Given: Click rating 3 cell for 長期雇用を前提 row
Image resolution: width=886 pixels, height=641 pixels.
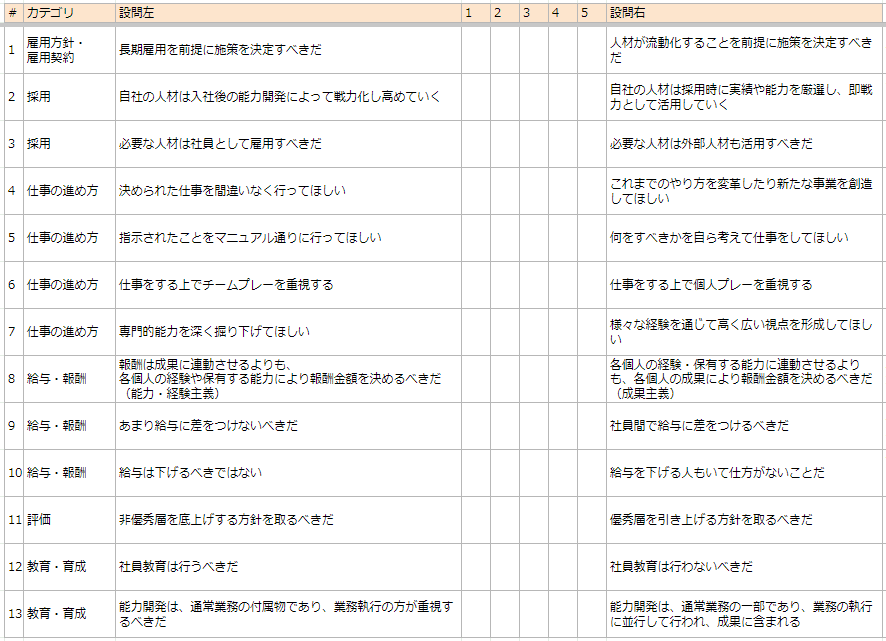Looking at the screenshot, I should [x=534, y=50].
